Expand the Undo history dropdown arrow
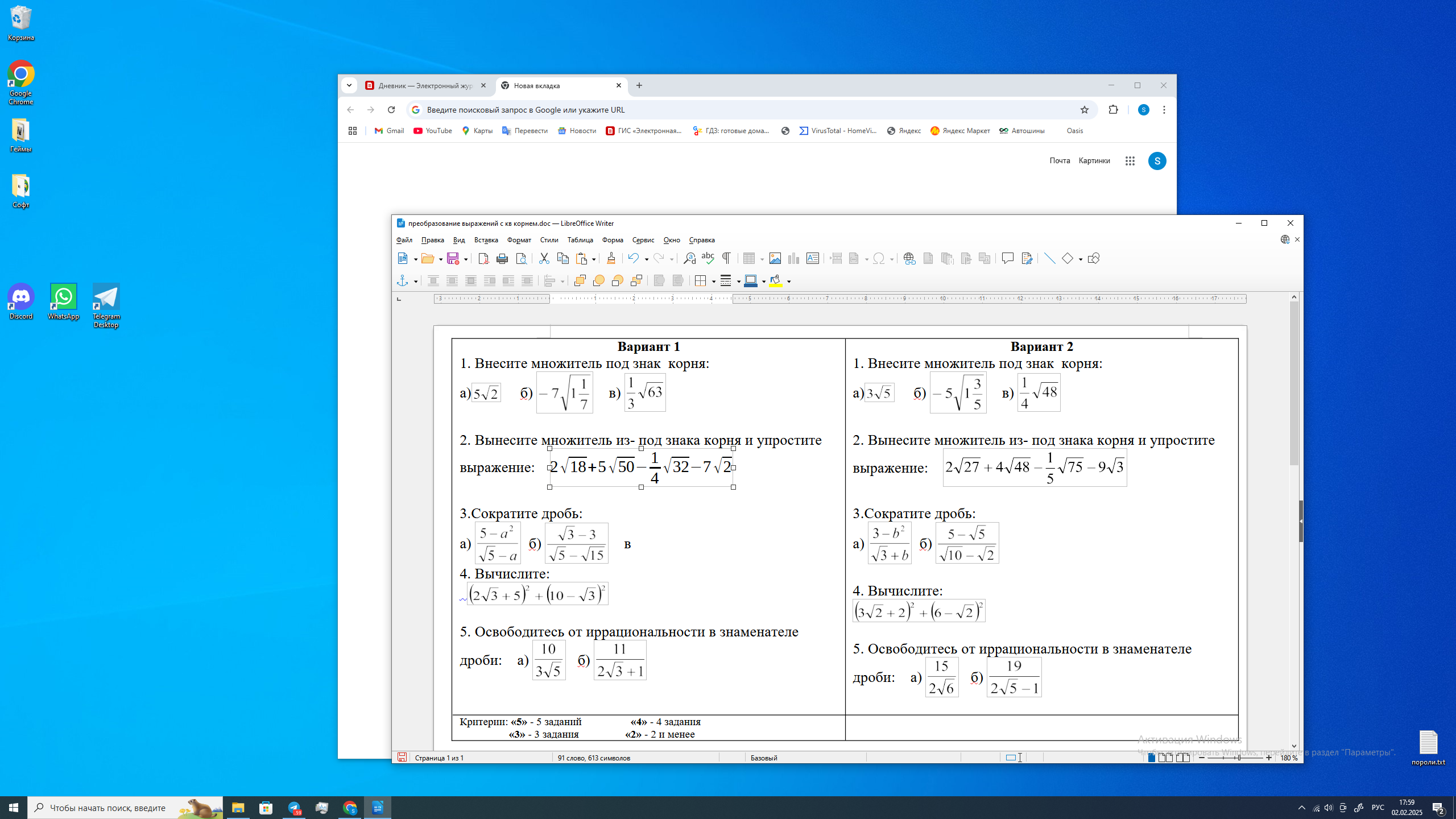Image resolution: width=1456 pixels, height=819 pixels. pyautogui.click(x=646, y=259)
